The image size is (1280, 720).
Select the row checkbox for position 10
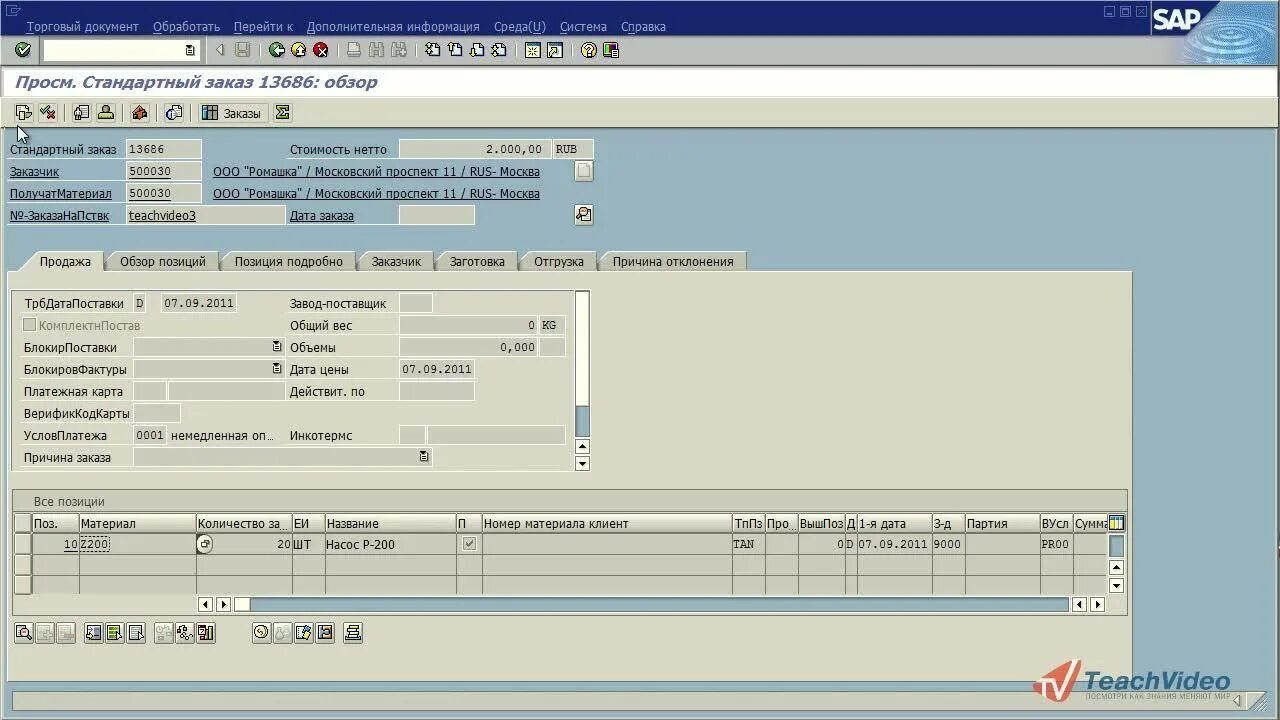tap(22, 544)
